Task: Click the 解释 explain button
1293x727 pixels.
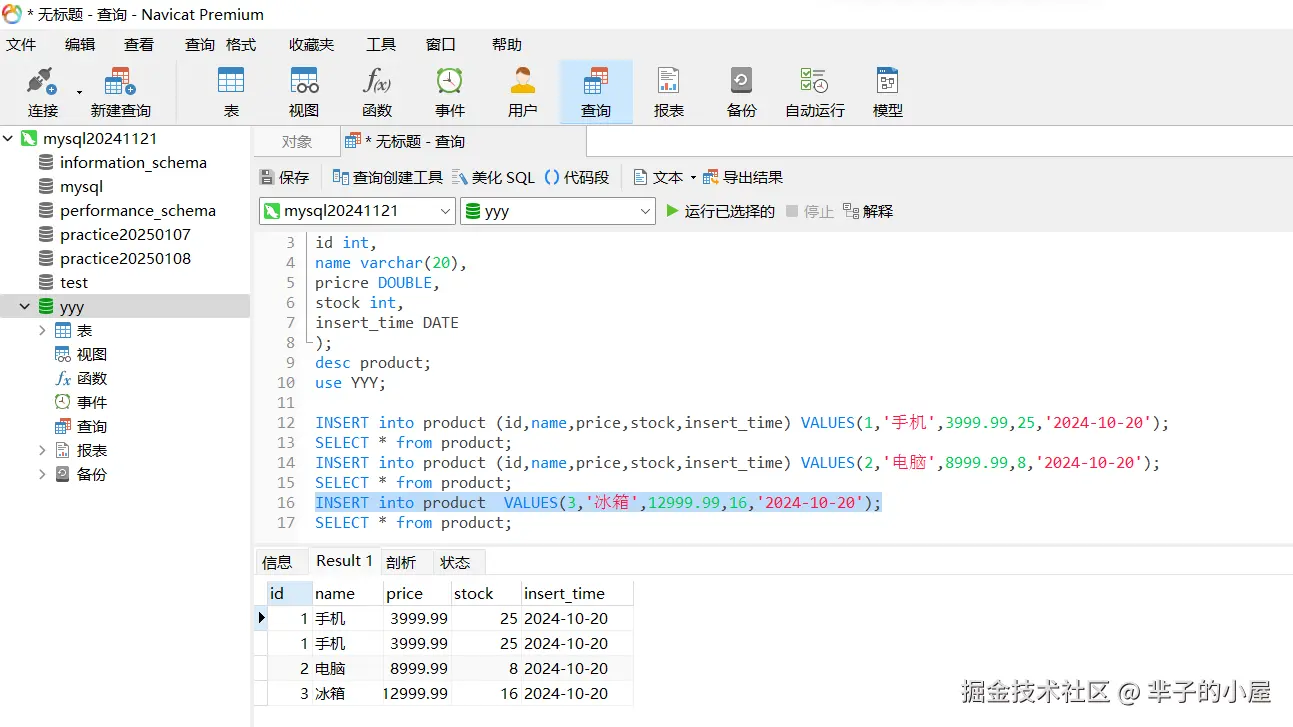Action: 868,211
